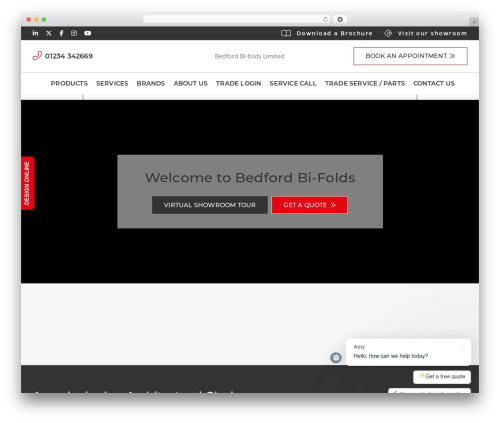Click Download a Brochure link
Viewport: 500px width, 423px height.
pos(334,33)
